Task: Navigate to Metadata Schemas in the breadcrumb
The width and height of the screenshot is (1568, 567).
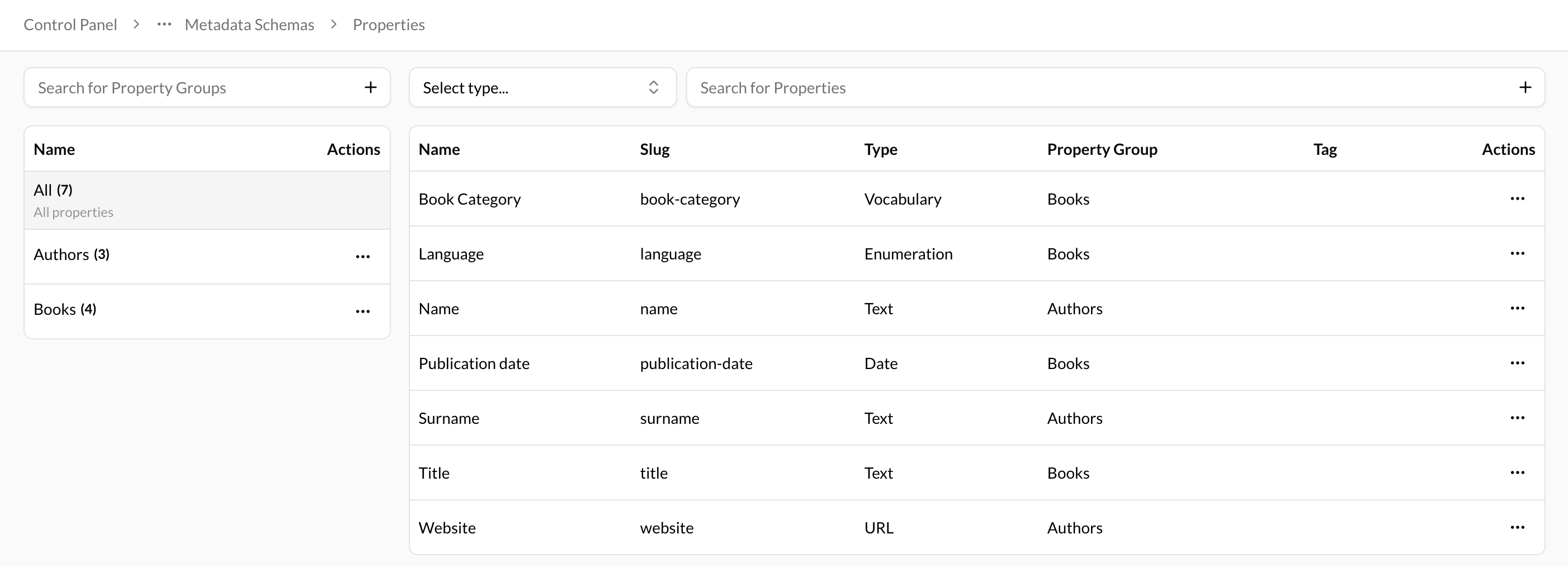Action: pos(249,25)
